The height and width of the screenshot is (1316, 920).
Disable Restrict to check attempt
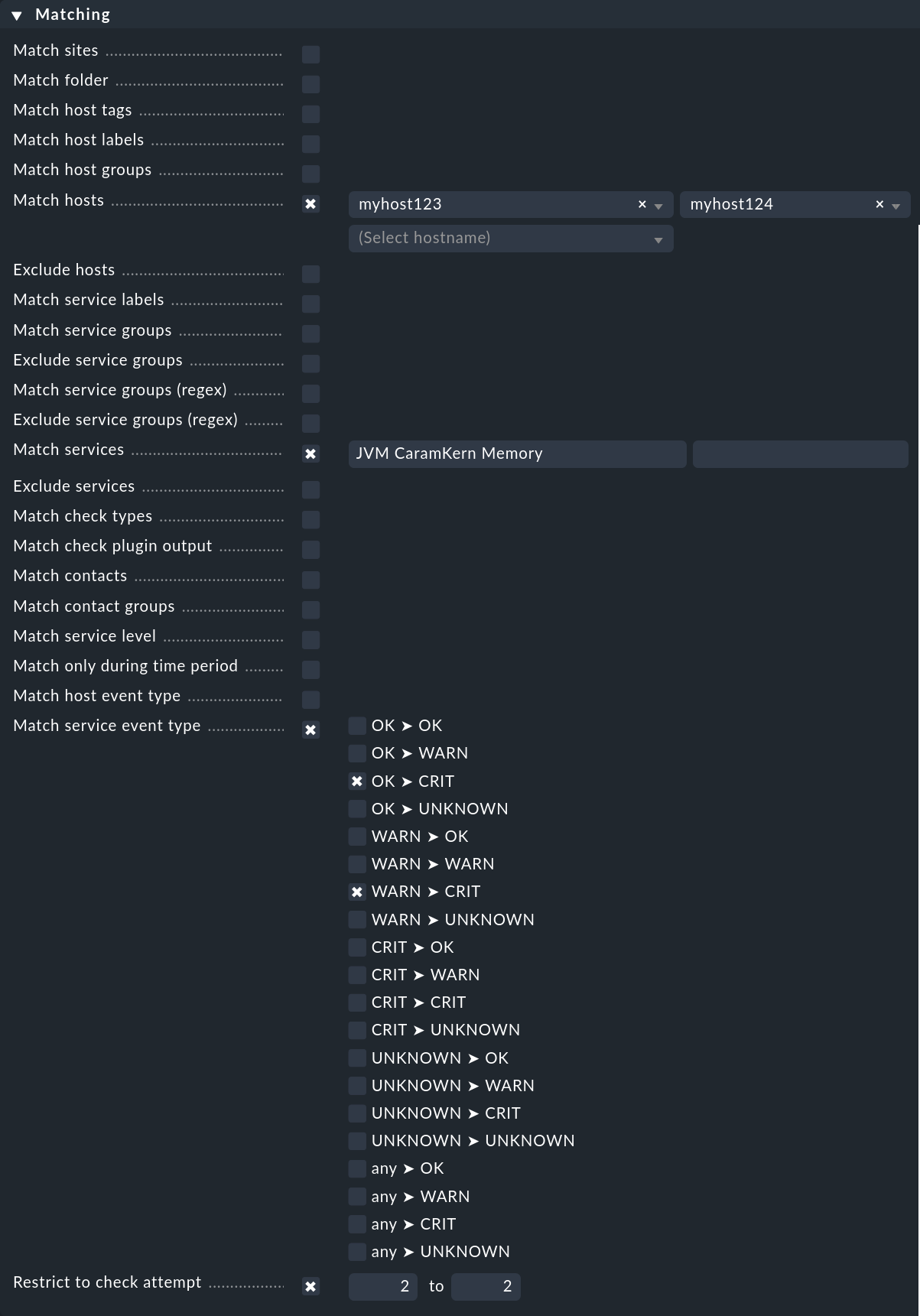310,1286
